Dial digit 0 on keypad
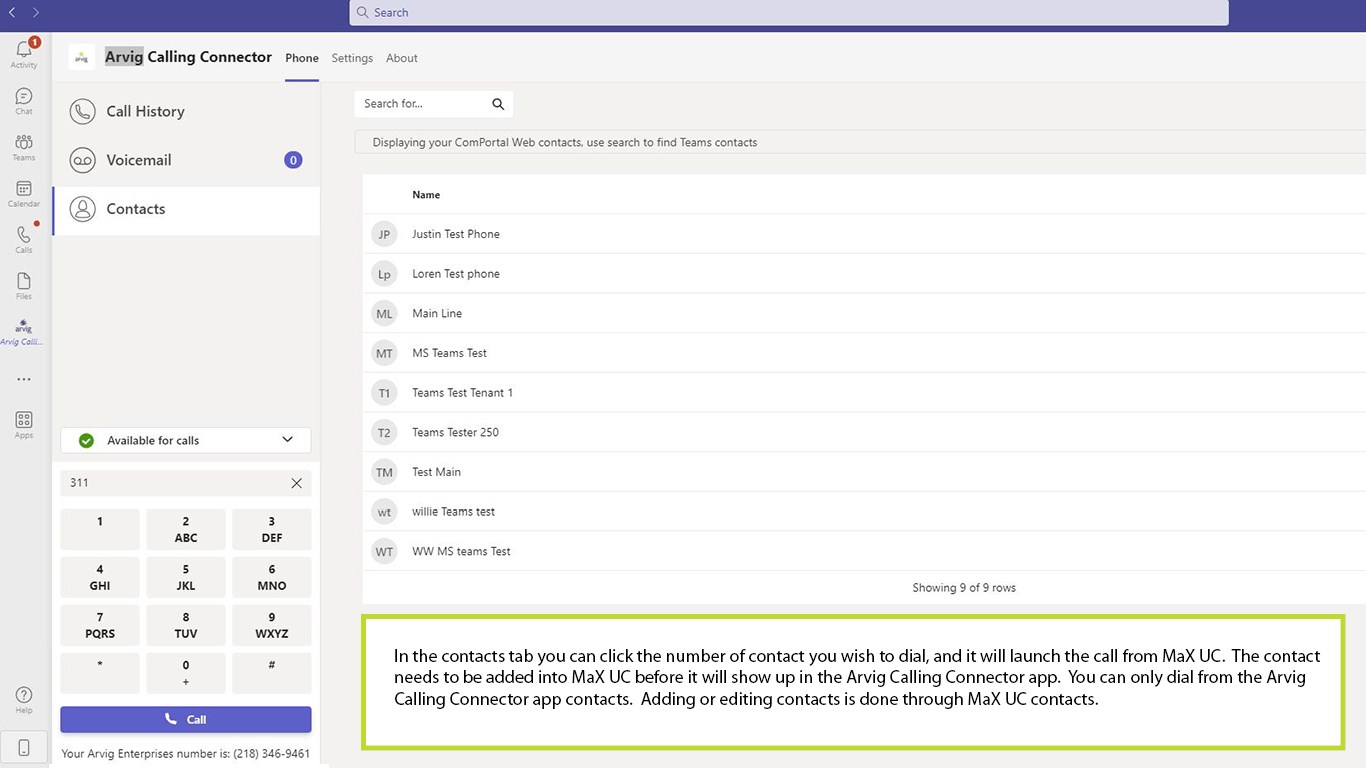The height and width of the screenshot is (768, 1366). click(186, 673)
